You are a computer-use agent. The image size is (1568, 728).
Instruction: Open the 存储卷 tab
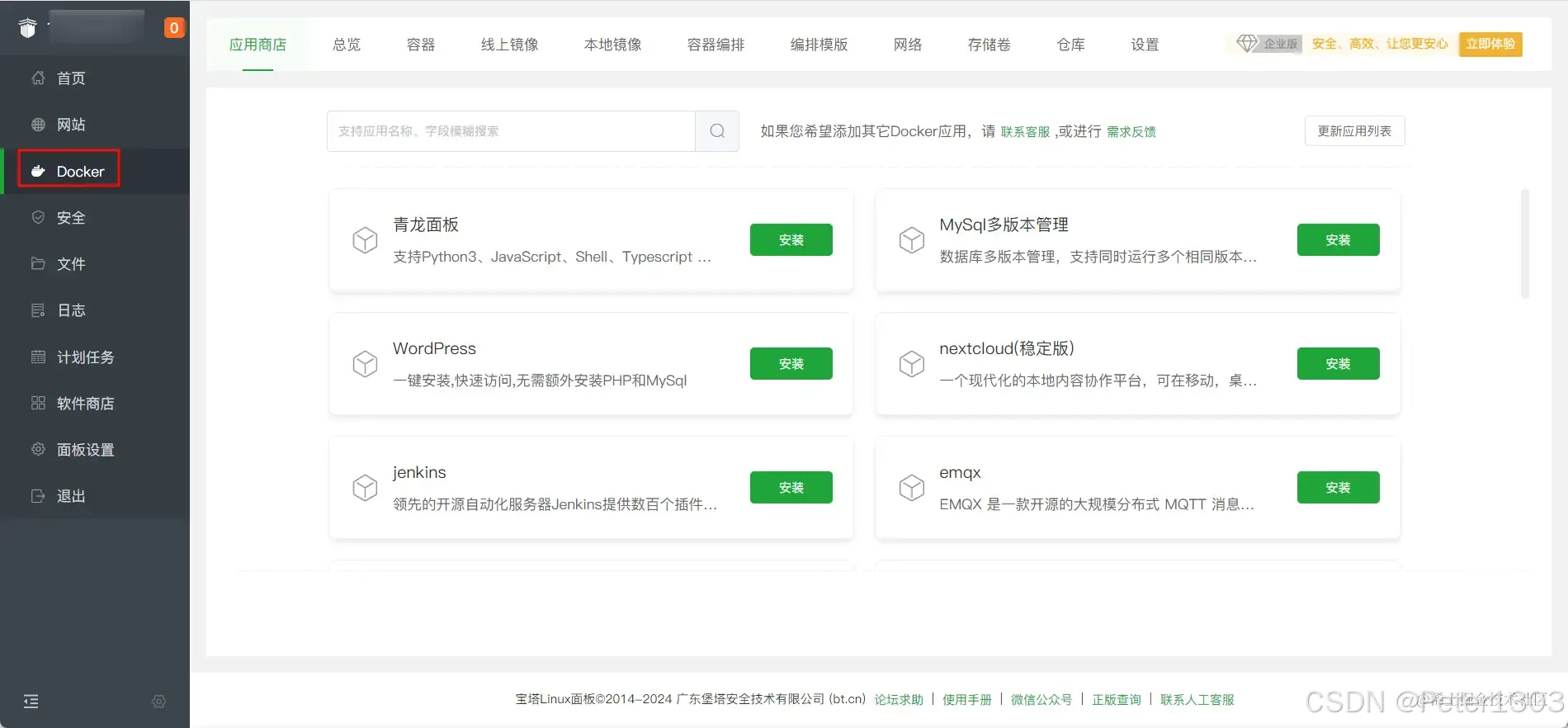pos(989,45)
